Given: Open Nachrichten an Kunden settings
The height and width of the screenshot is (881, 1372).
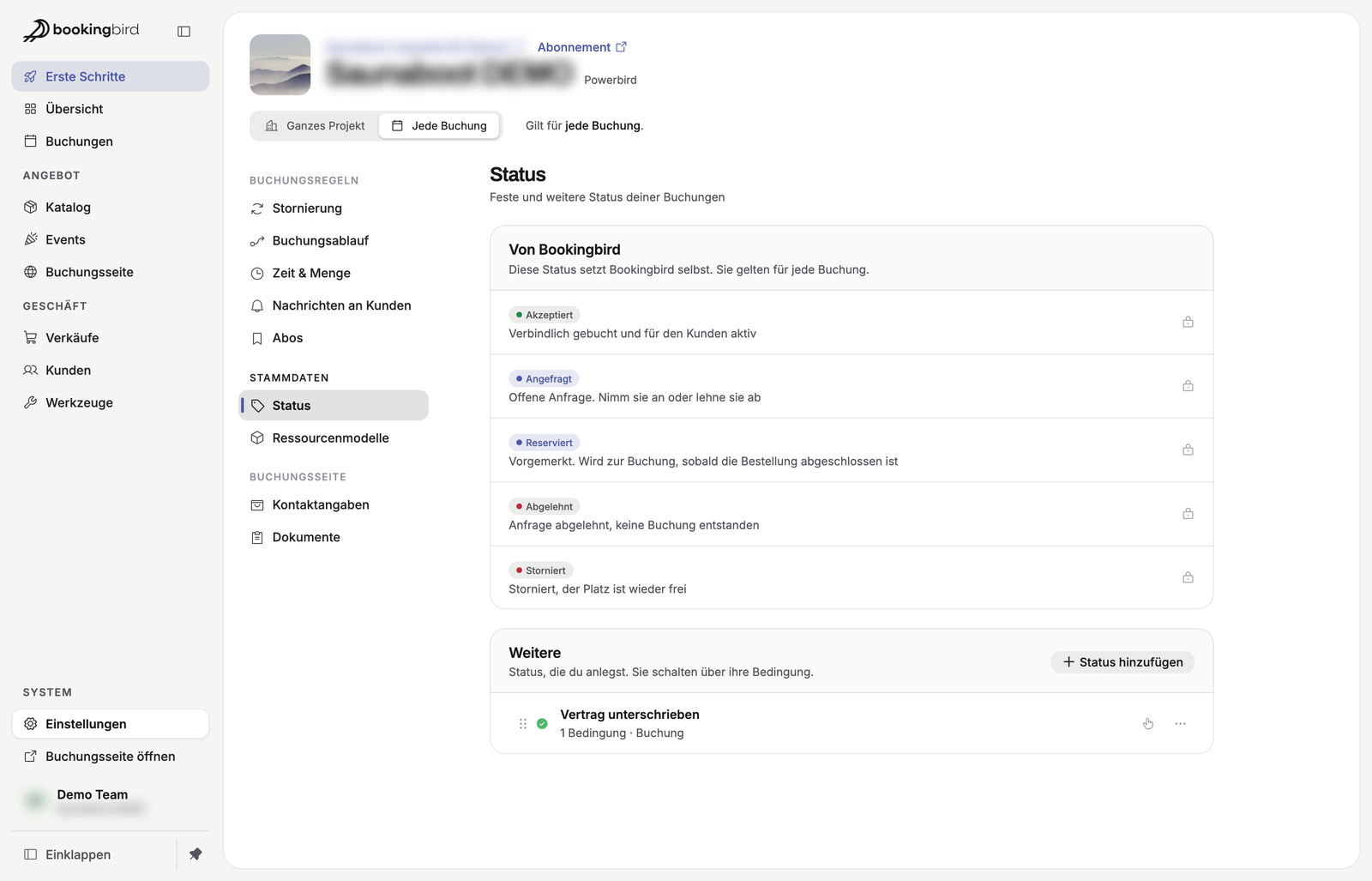Looking at the screenshot, I should pos(334,305).
